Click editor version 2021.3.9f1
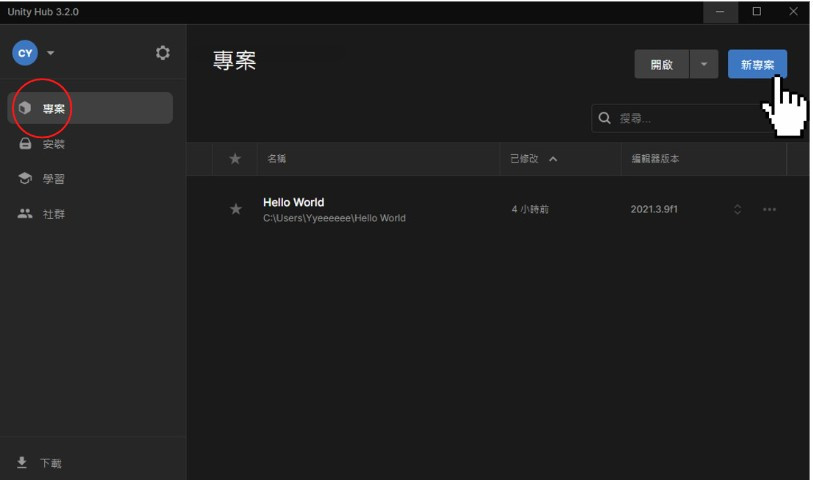The height and width of the screenshot is (480, 813). click(x=654, y=209)
